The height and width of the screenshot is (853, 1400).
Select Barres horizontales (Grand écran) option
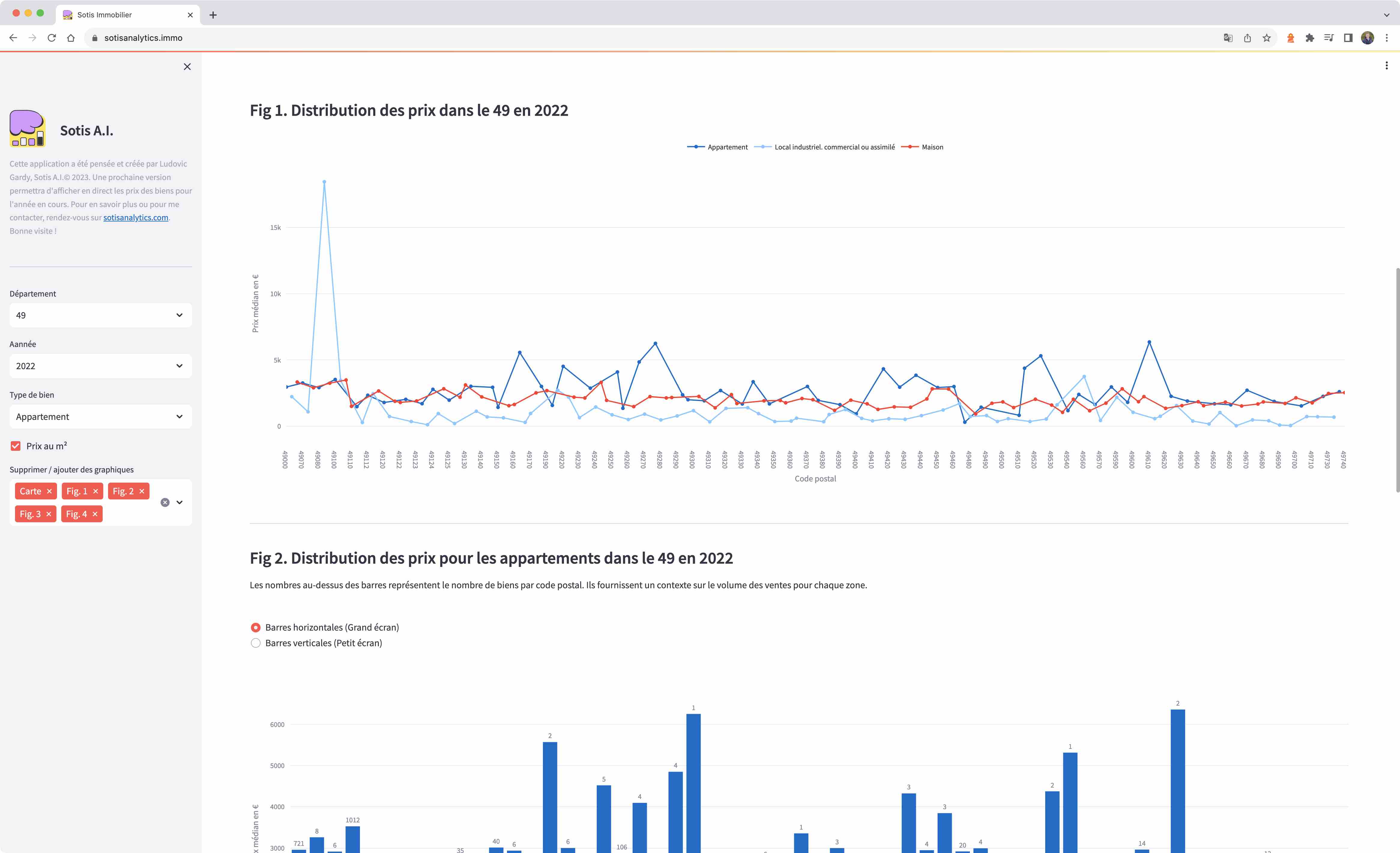click(256, 627)
